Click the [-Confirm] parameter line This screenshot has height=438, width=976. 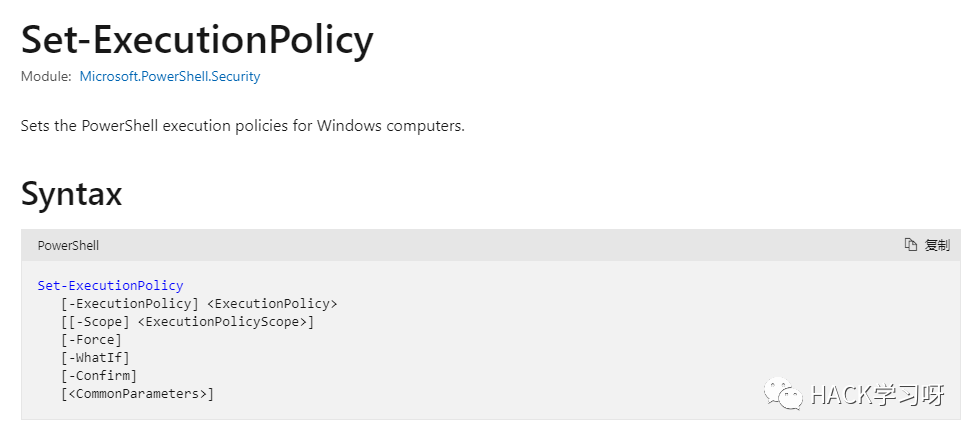(x=99, y=376)
